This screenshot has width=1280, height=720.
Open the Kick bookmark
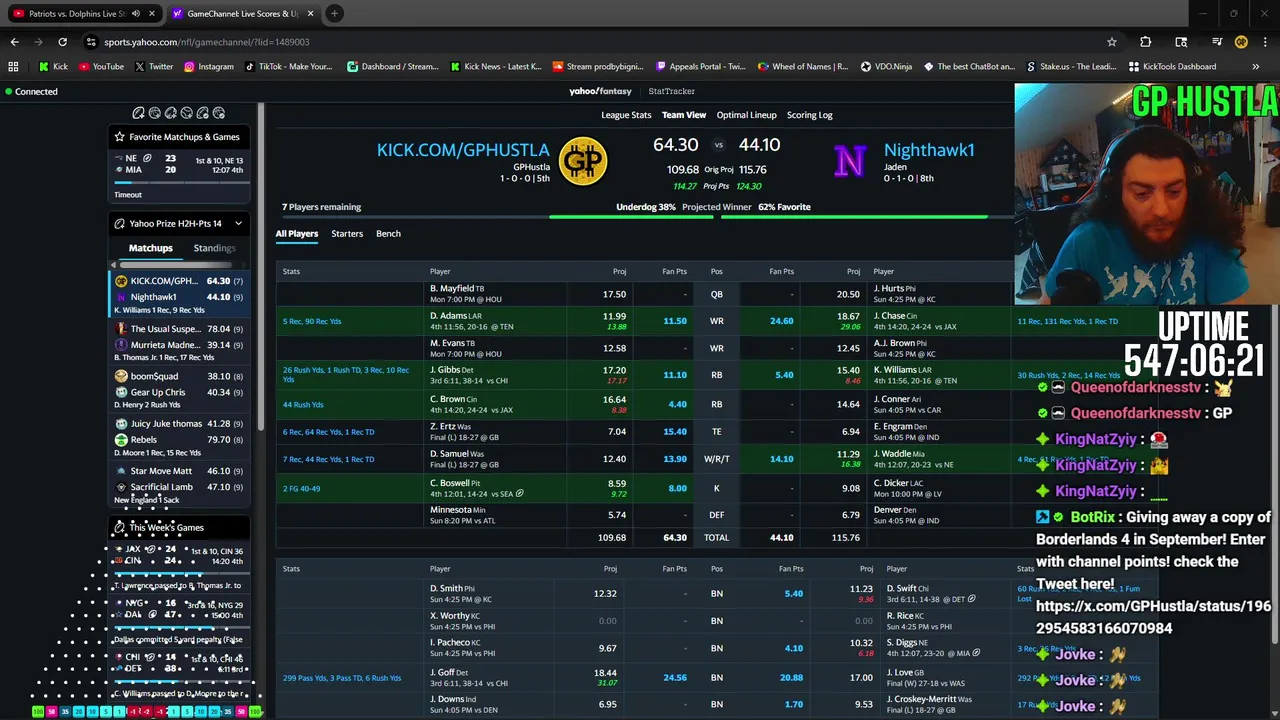tap(54, 67)
